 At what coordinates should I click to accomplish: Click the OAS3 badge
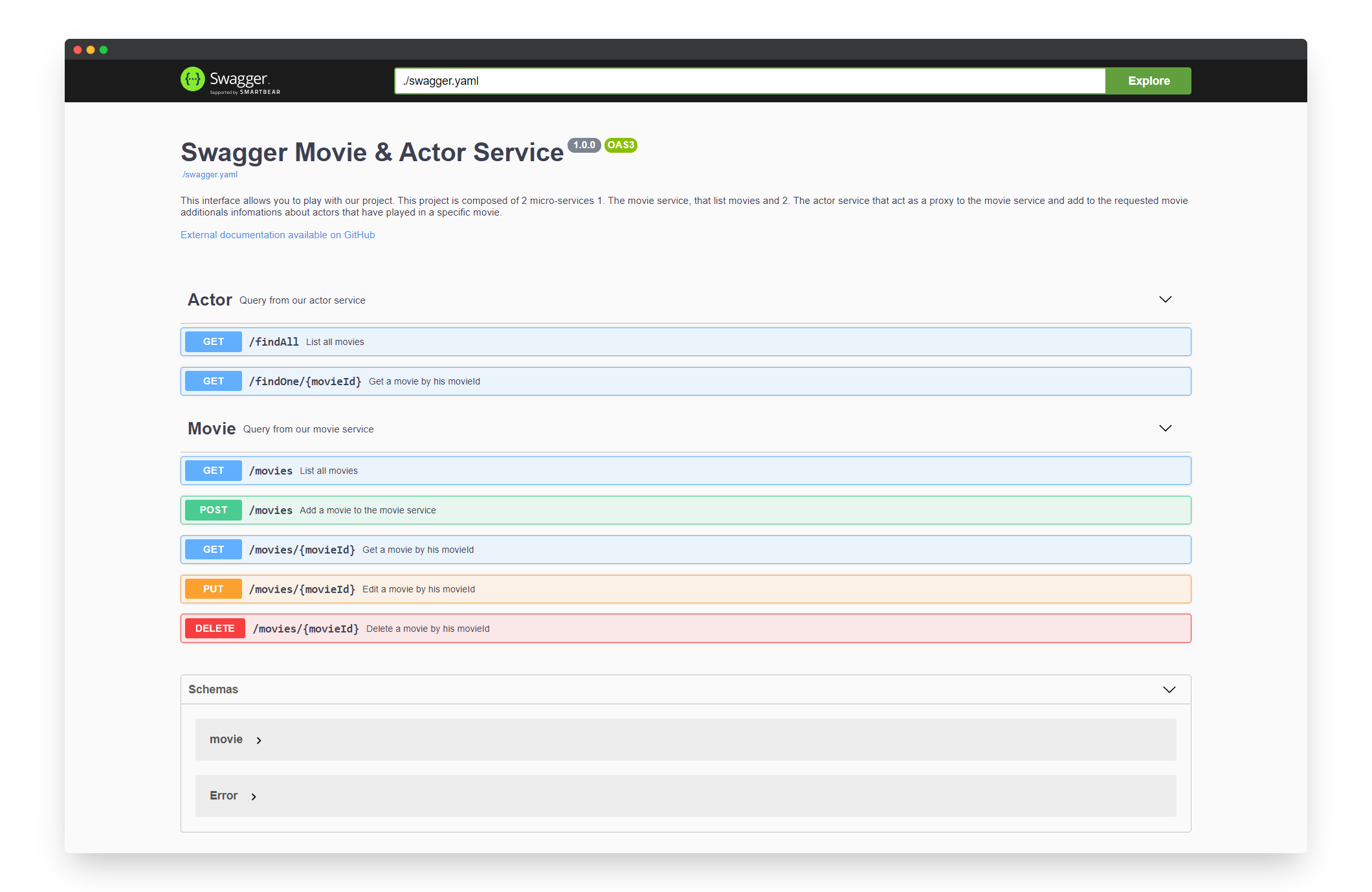click(x=621, y=145)
